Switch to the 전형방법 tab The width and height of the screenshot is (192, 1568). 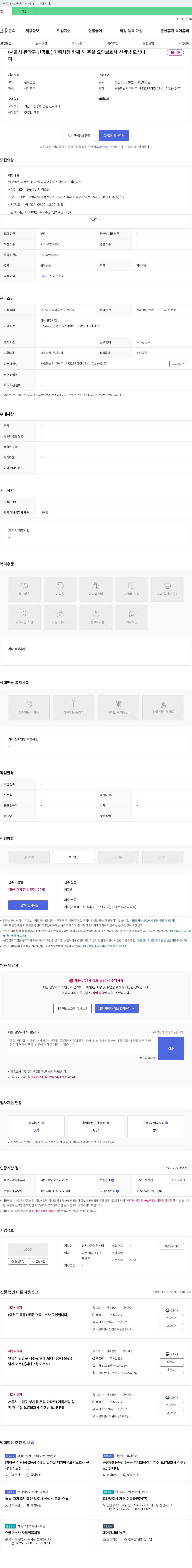[x=148, y=43]
